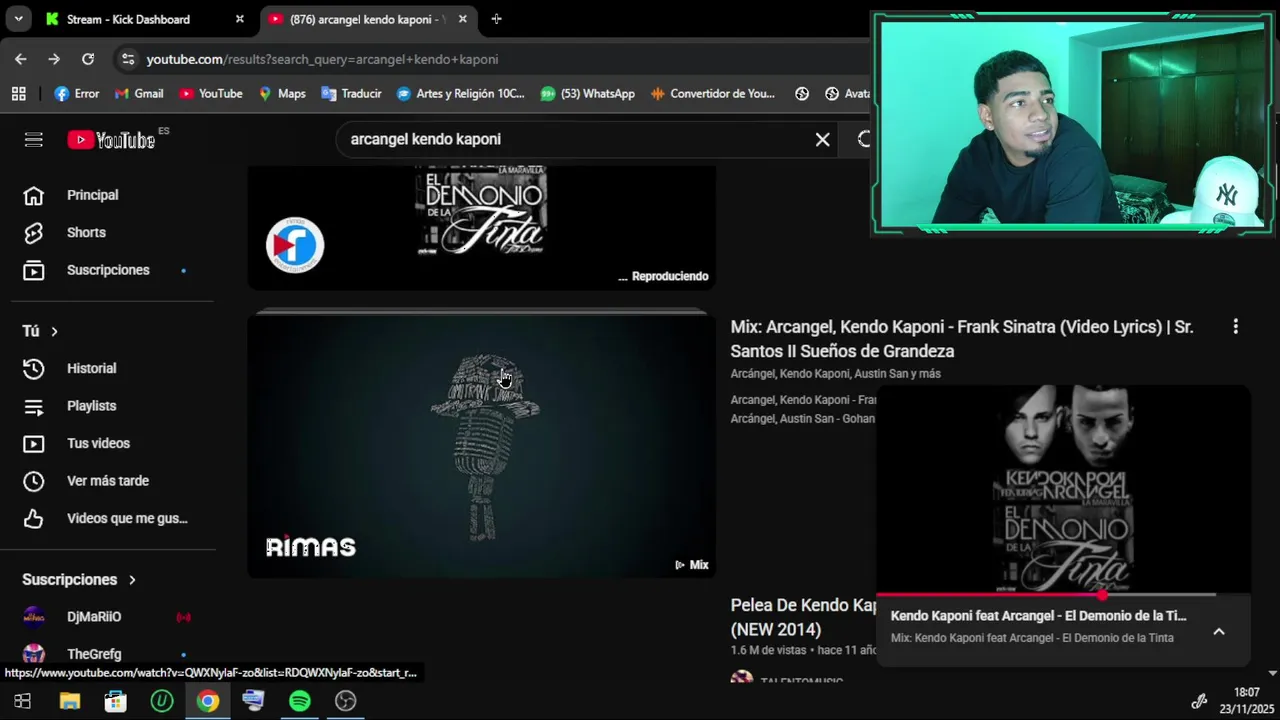The width and height of the screenshot is (1280, 720).
Task: Open the Maps bookmark
Action: (x=282, y=93)
